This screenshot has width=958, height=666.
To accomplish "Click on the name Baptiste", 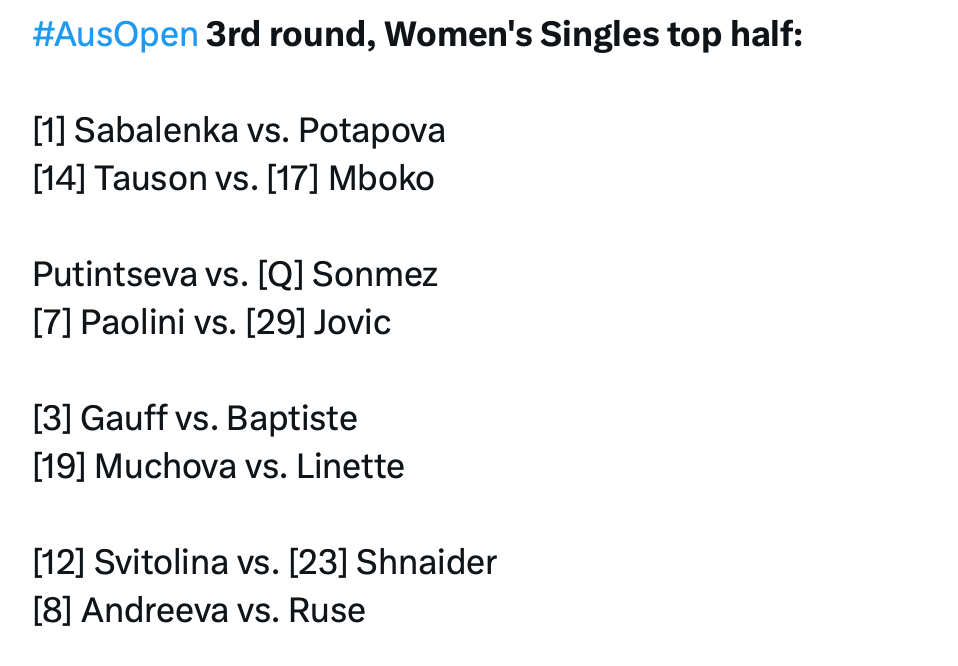I will pyautogui.click(x=292, y=419).
